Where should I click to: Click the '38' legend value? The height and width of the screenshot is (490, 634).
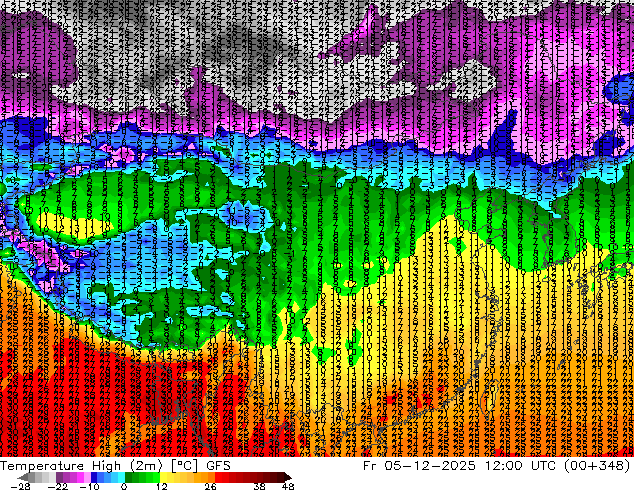click(x=260, y=486)
